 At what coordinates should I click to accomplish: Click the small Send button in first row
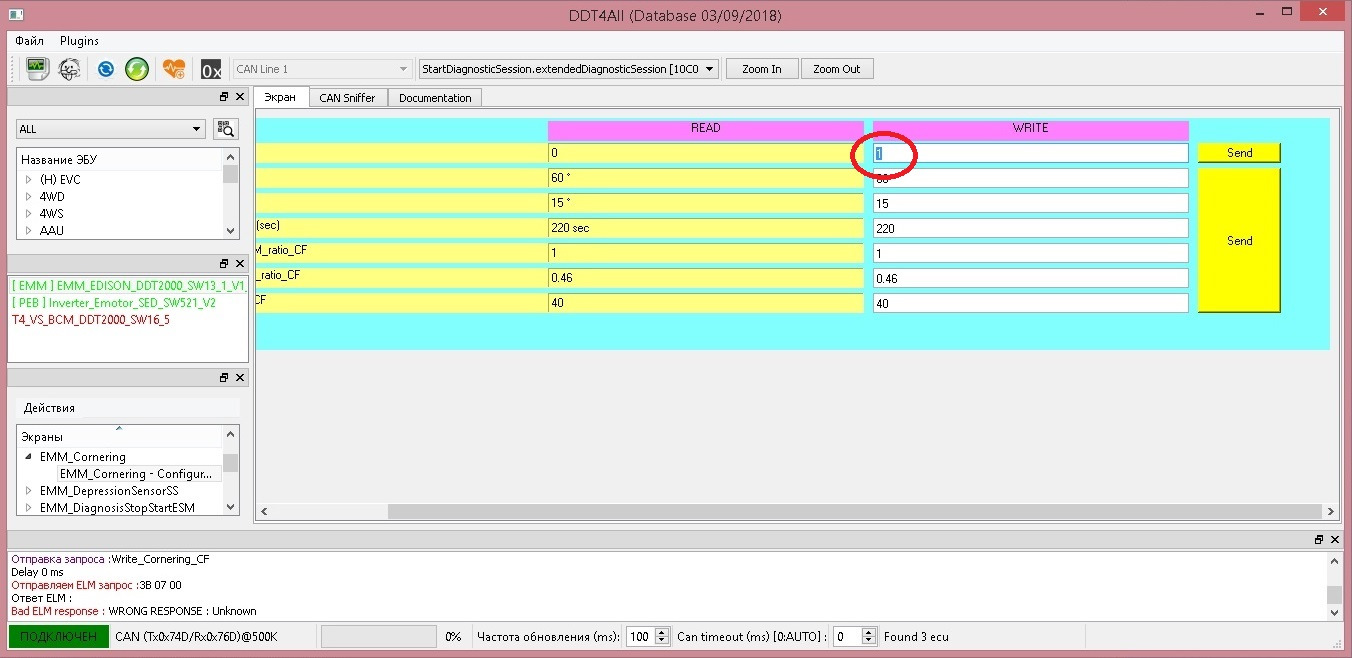1239,153
